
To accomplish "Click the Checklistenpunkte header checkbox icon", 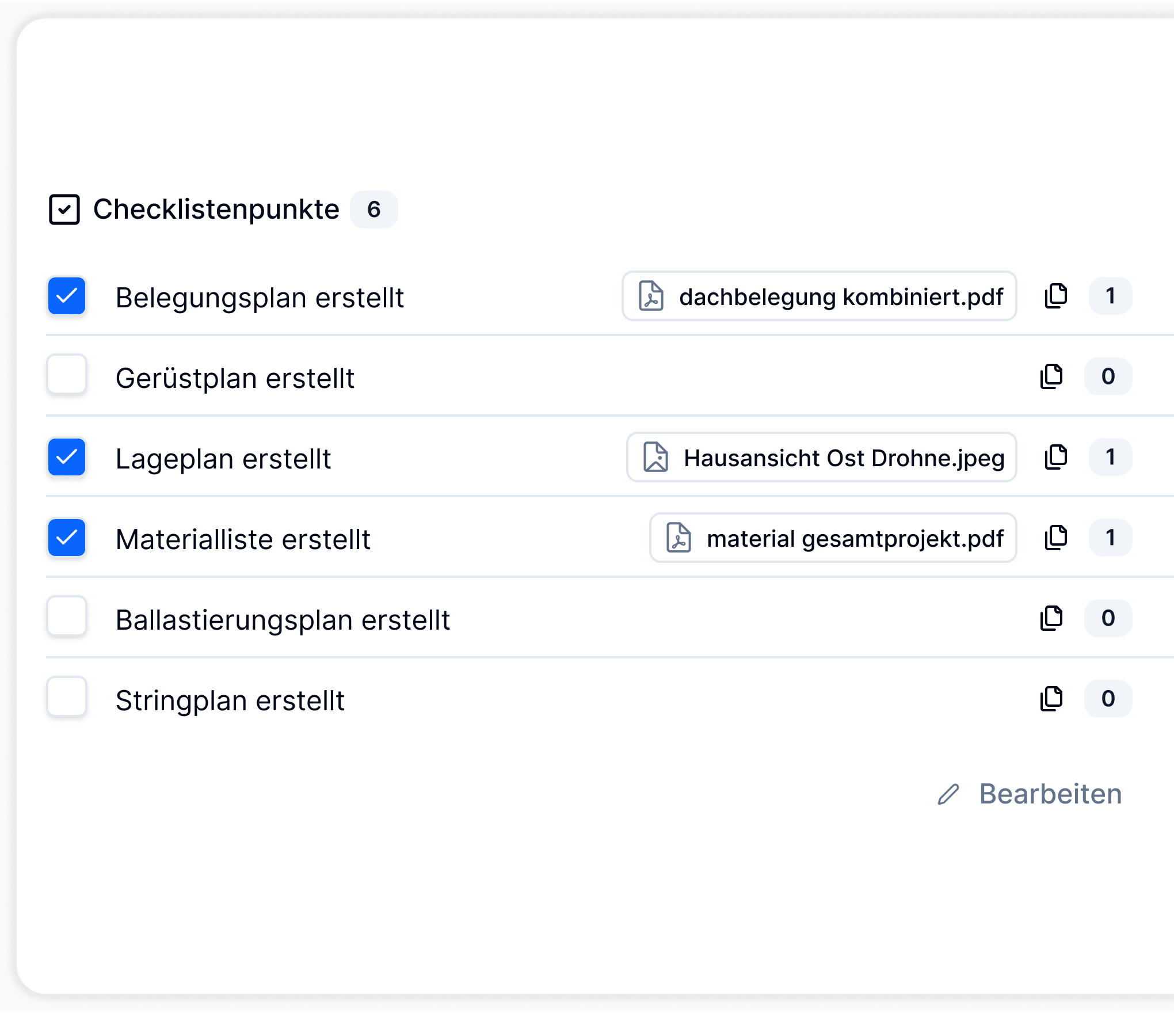I will [x=64, y=210].
